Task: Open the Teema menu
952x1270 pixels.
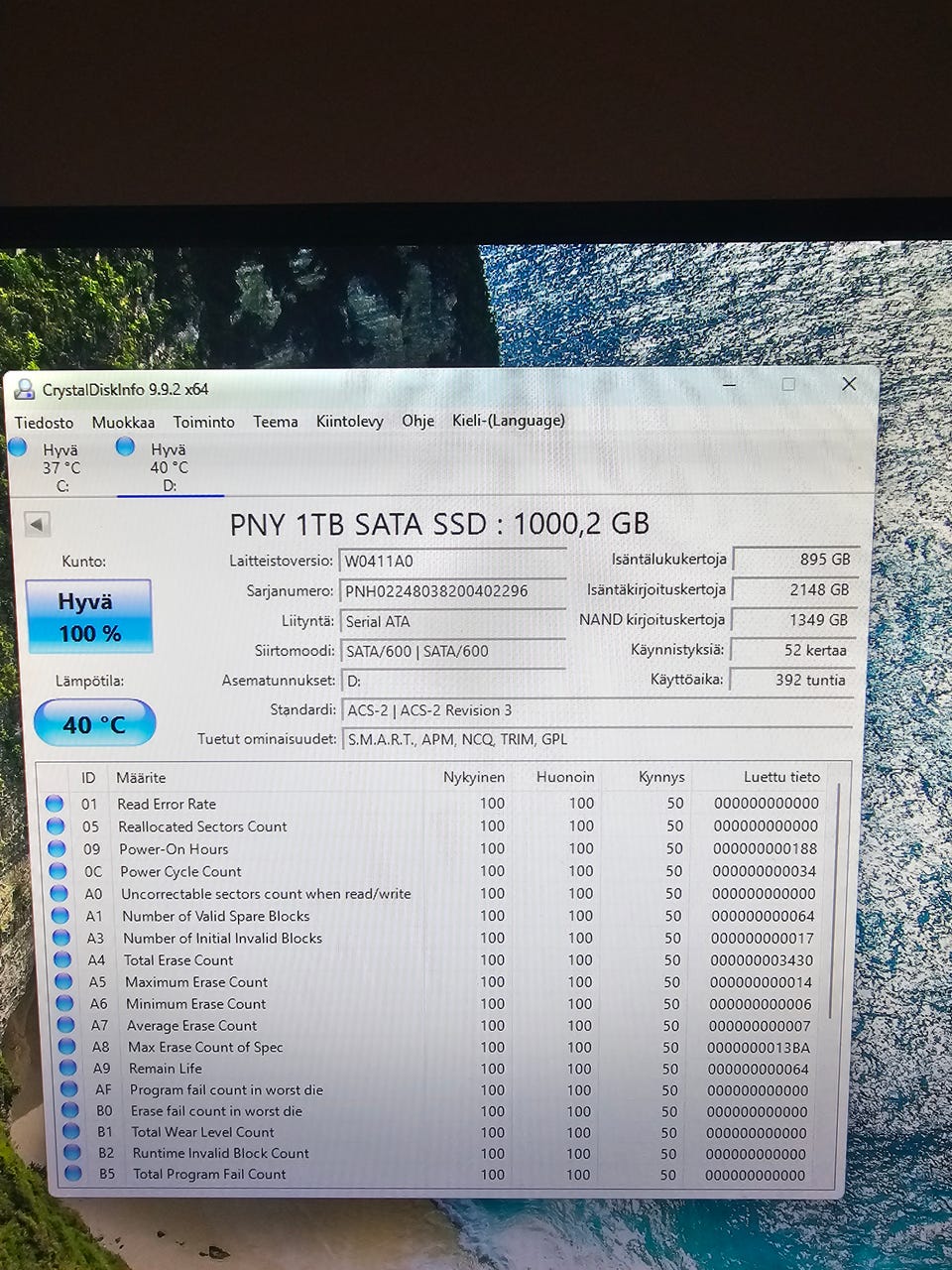Action: (275, 422)
